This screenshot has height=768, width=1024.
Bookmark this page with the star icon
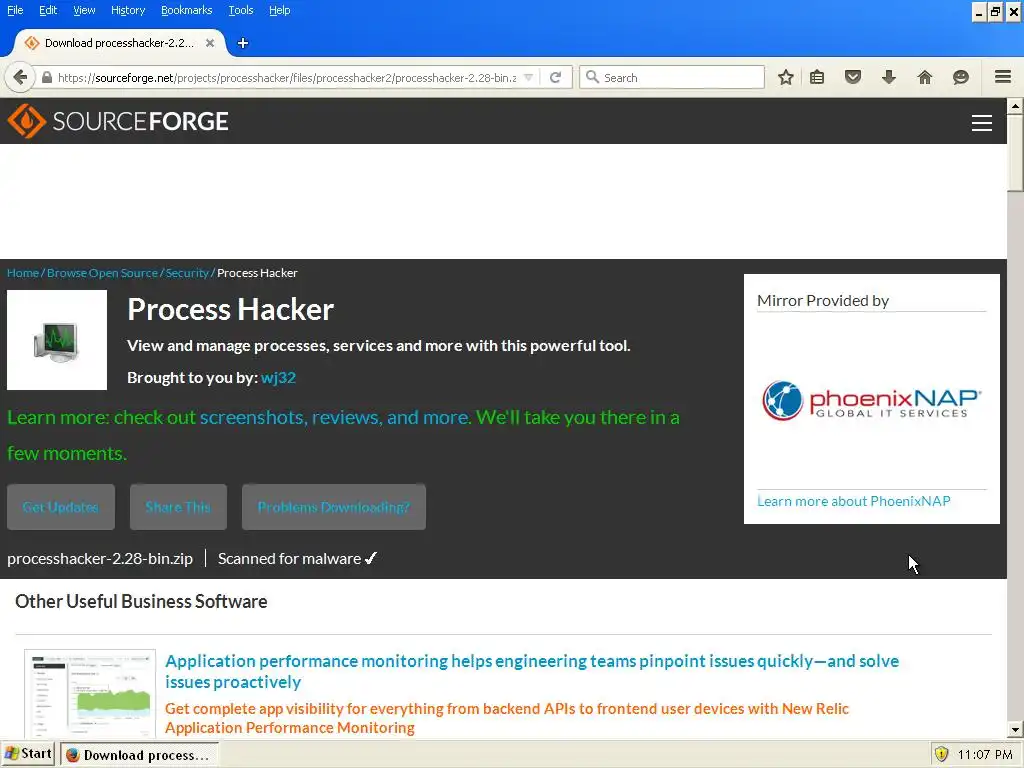coord(786,78)
